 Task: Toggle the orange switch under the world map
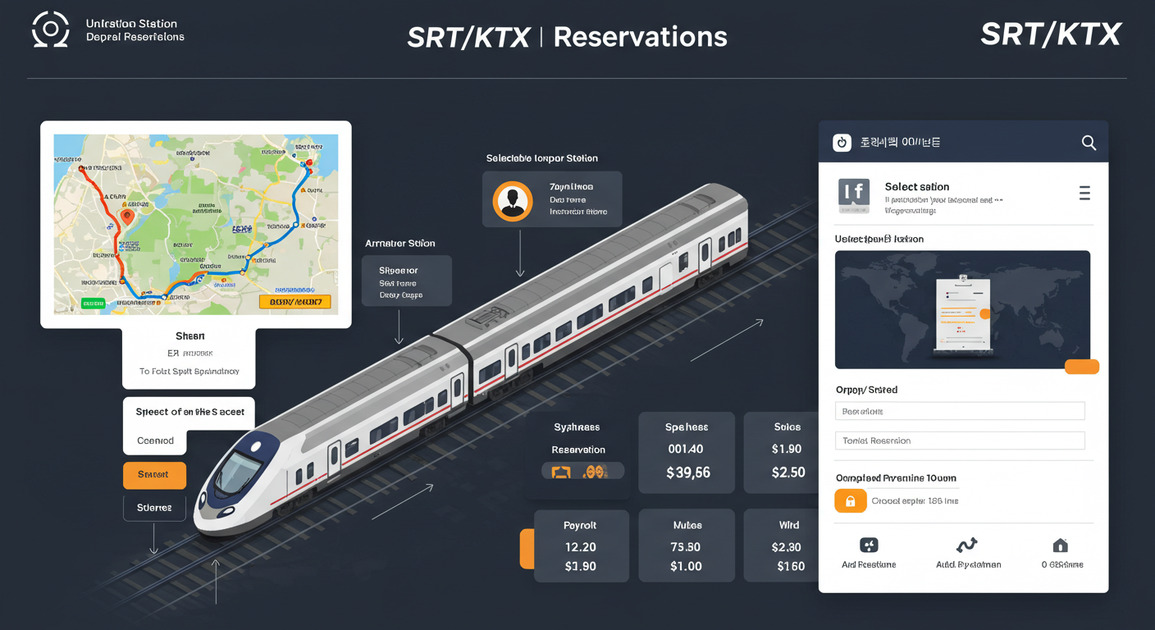point(1082,367)
